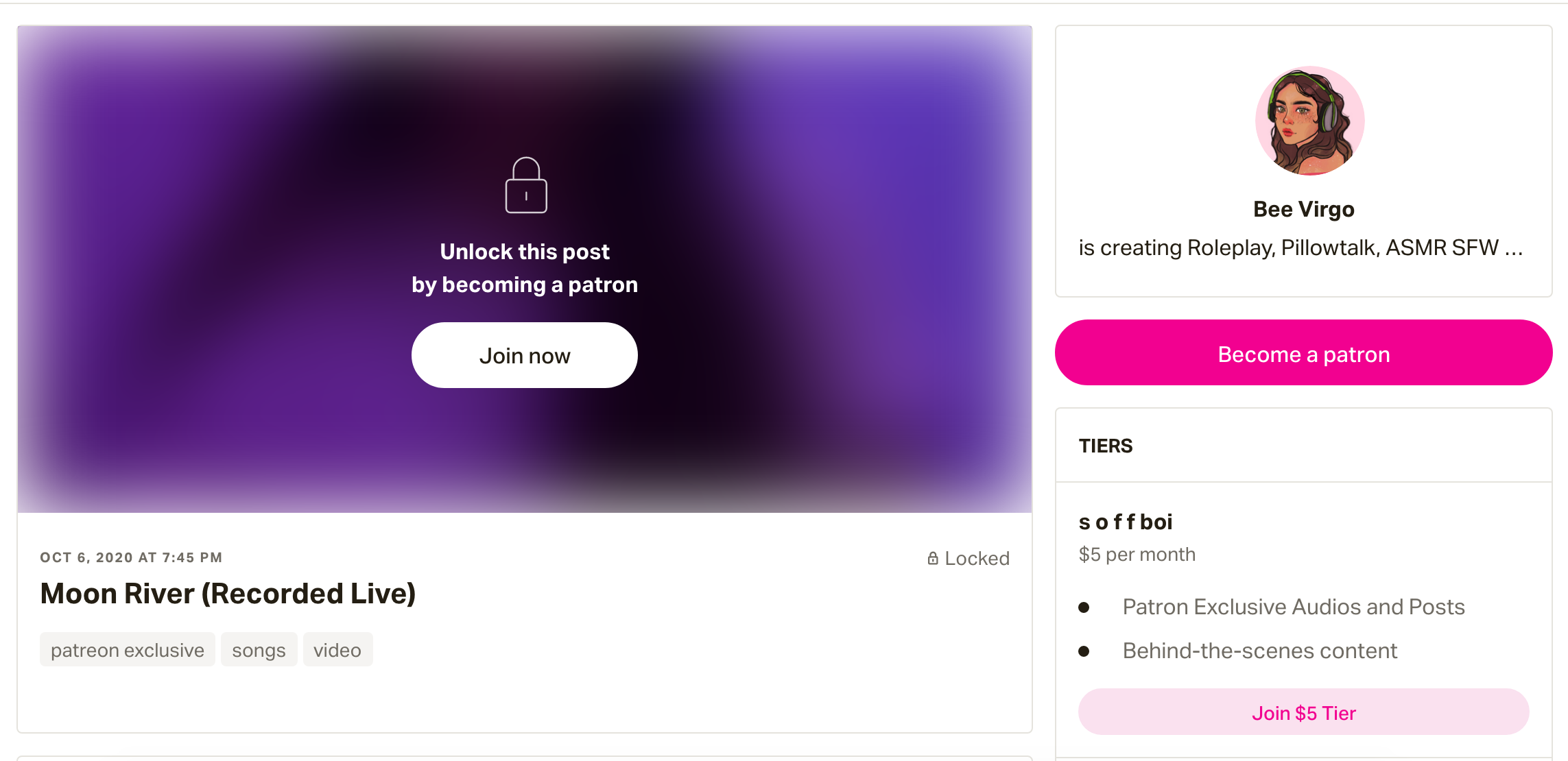The image size is (1568, 761).
Task: Click the Join $5 Tier button
Action: 1303,713
